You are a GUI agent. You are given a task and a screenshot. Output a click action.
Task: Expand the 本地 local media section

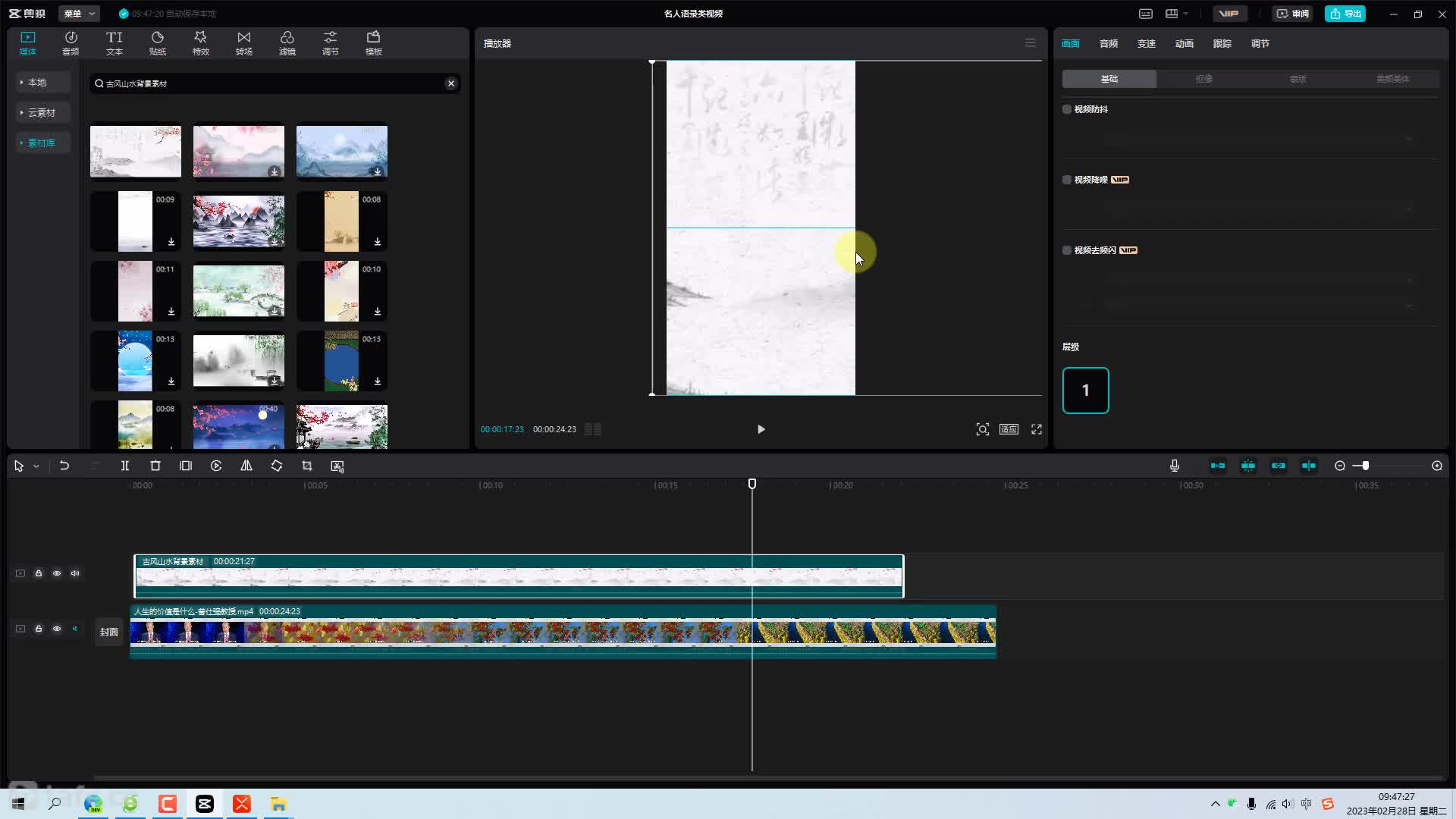[x=43, y=82]
